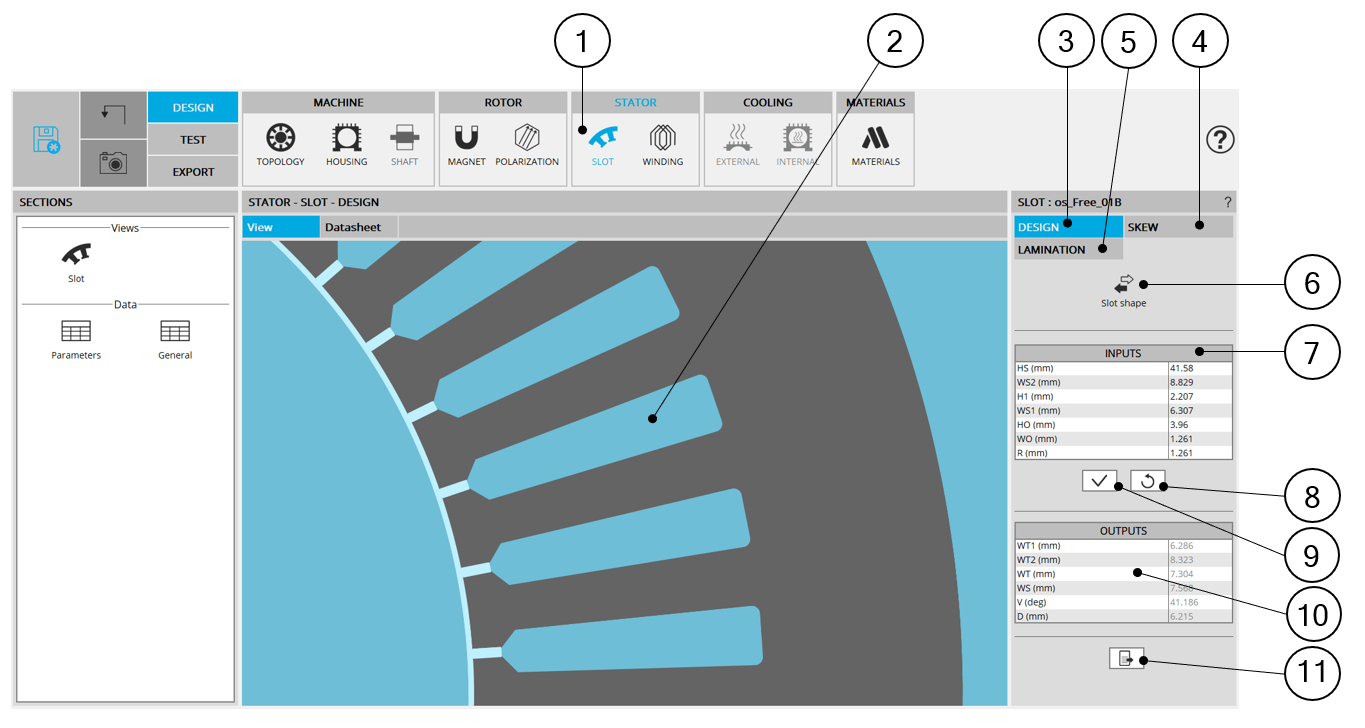Reset inputs with the circular arrow button

(x=1147, y=481)
